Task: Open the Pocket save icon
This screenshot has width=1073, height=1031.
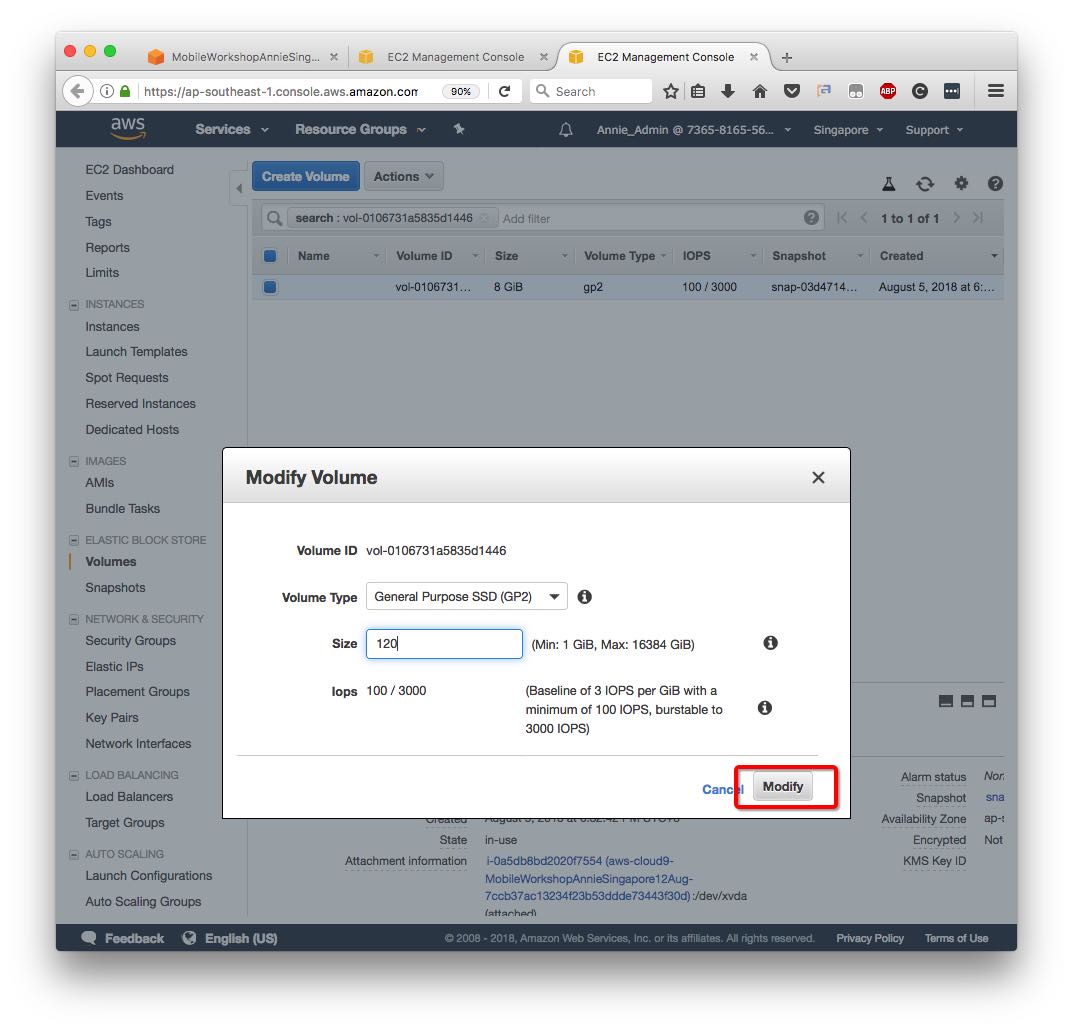Action: coord(792,91)
